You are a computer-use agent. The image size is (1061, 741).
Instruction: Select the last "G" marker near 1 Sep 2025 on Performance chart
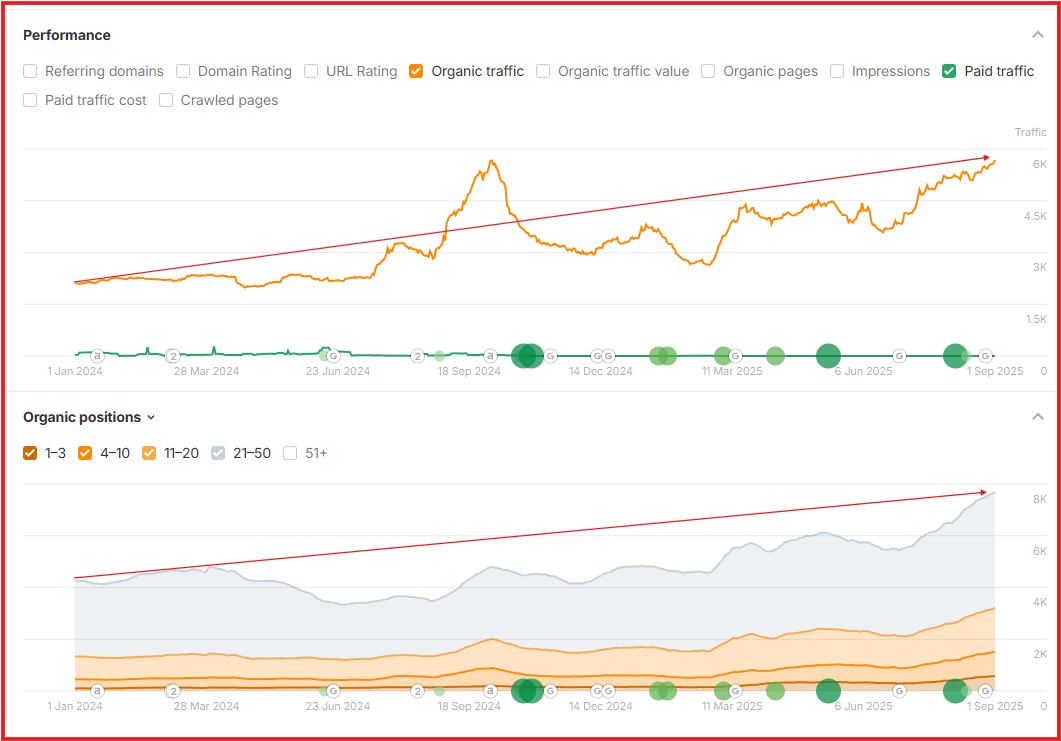coord(985,355)
